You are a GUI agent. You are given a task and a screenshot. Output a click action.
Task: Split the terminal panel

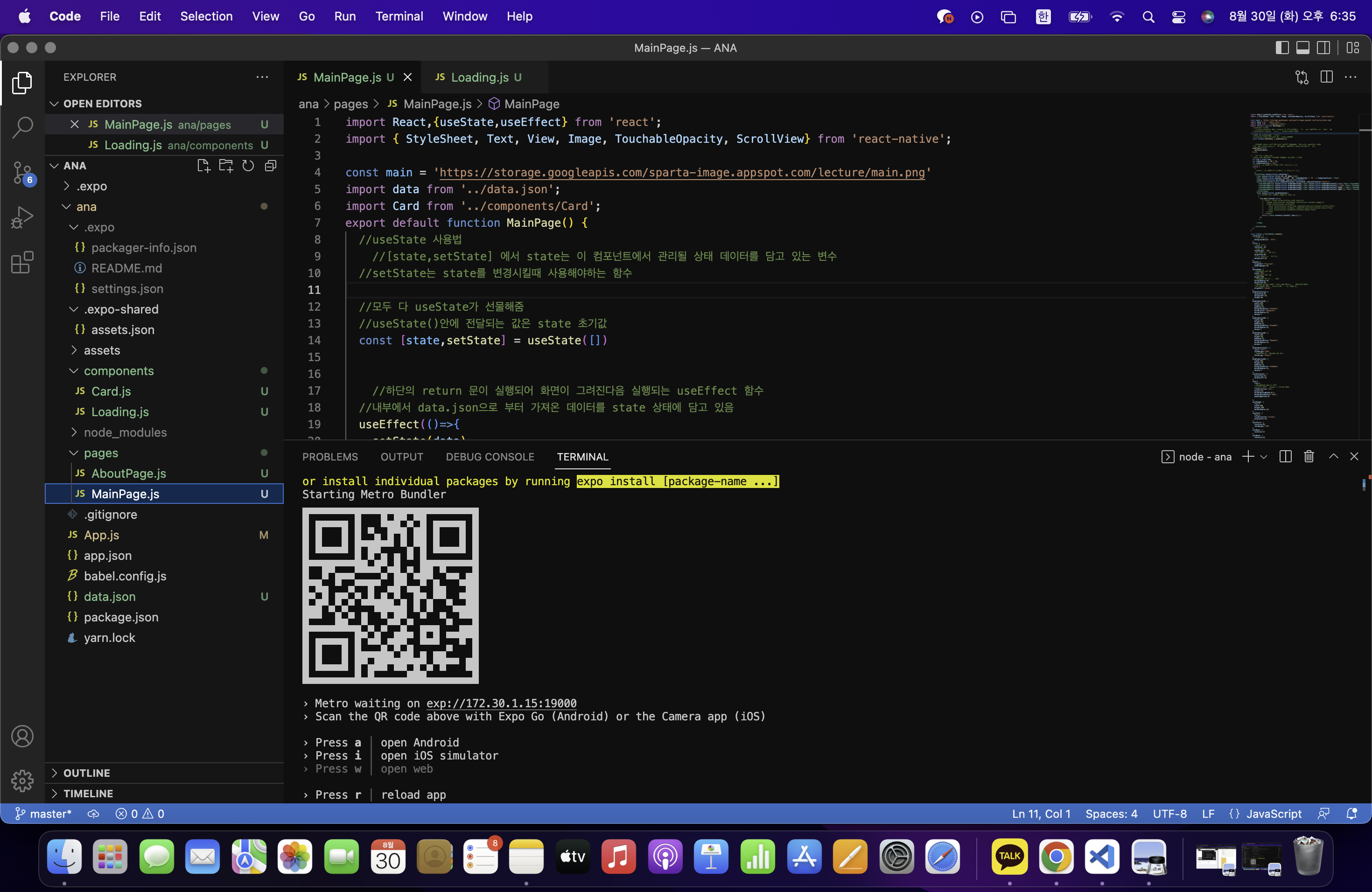click(1285, 456)
